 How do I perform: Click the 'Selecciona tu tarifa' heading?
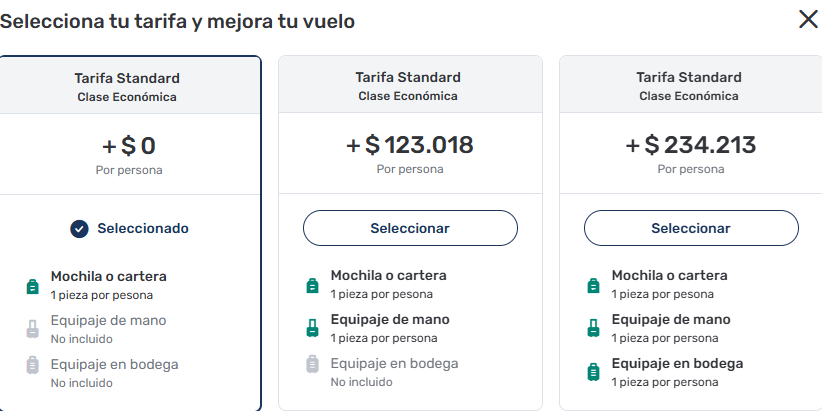coord(177,20)
